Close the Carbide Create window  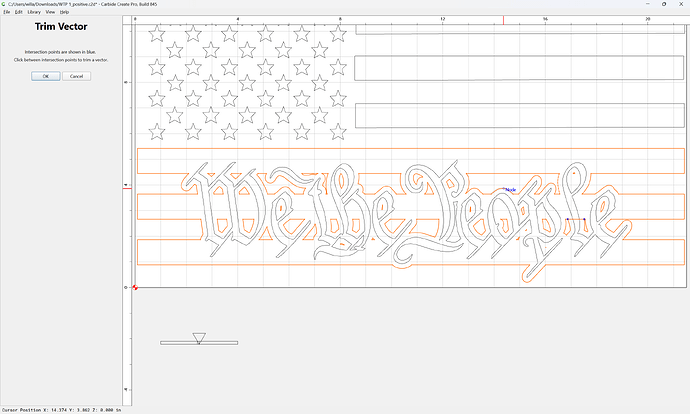point(681,4)
